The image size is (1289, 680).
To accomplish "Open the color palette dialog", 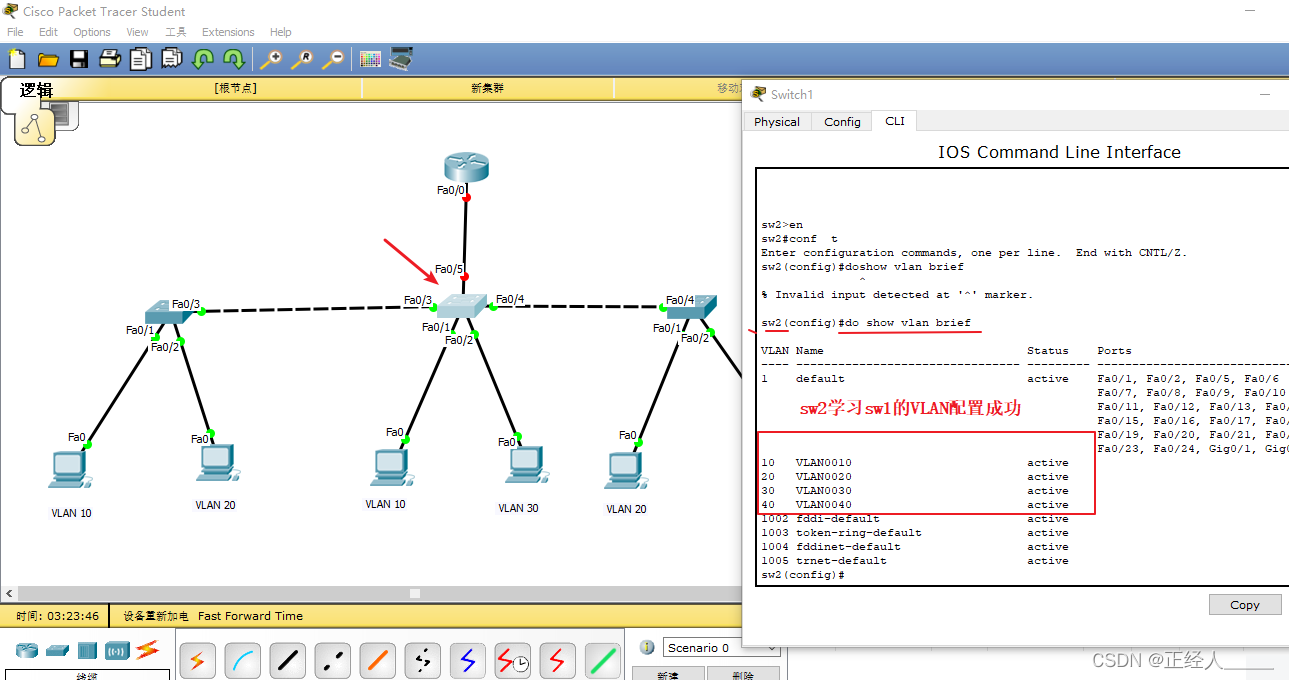I will click(371, 58).
